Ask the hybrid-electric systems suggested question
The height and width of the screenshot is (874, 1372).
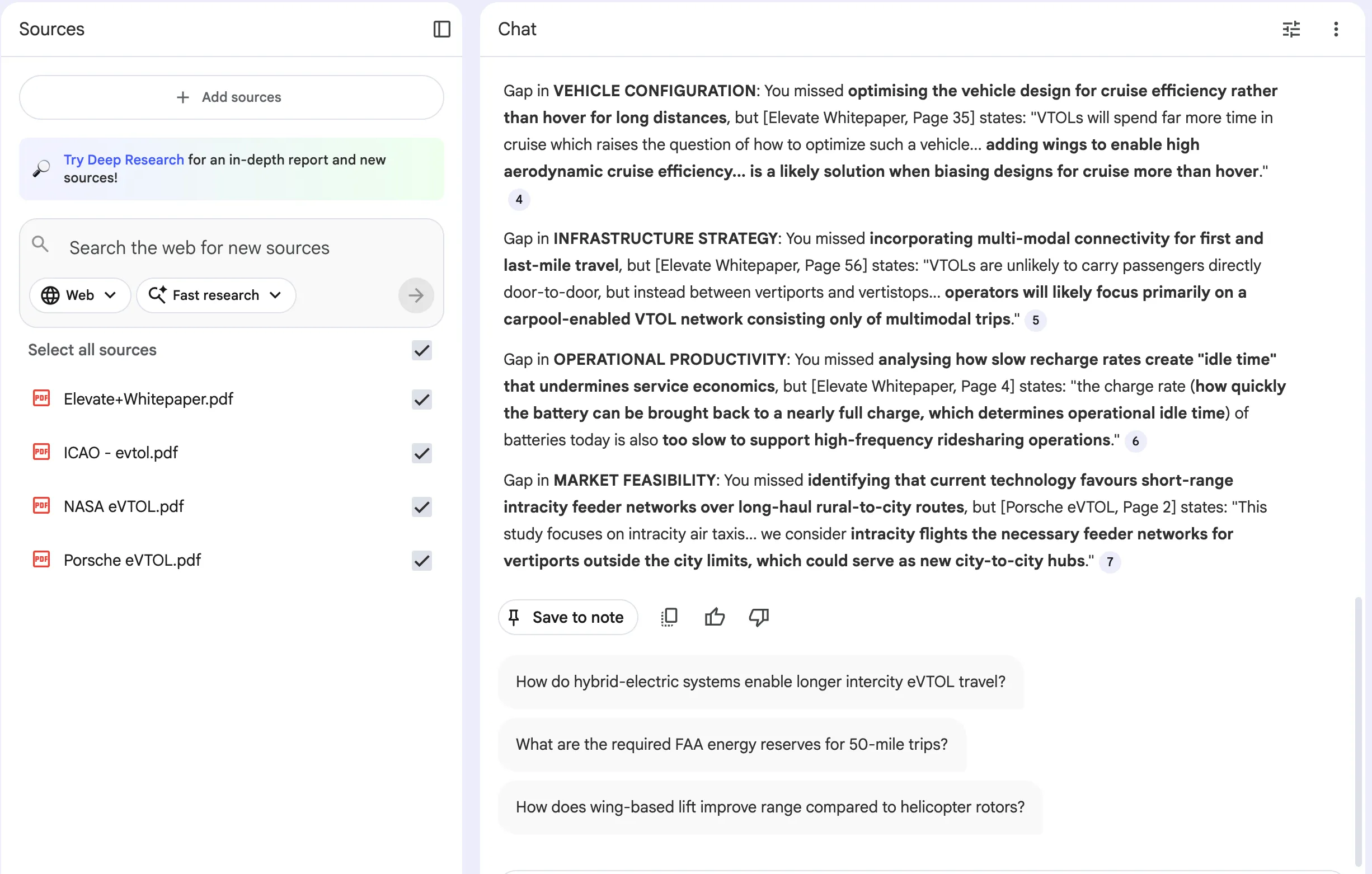pos(760,682)
